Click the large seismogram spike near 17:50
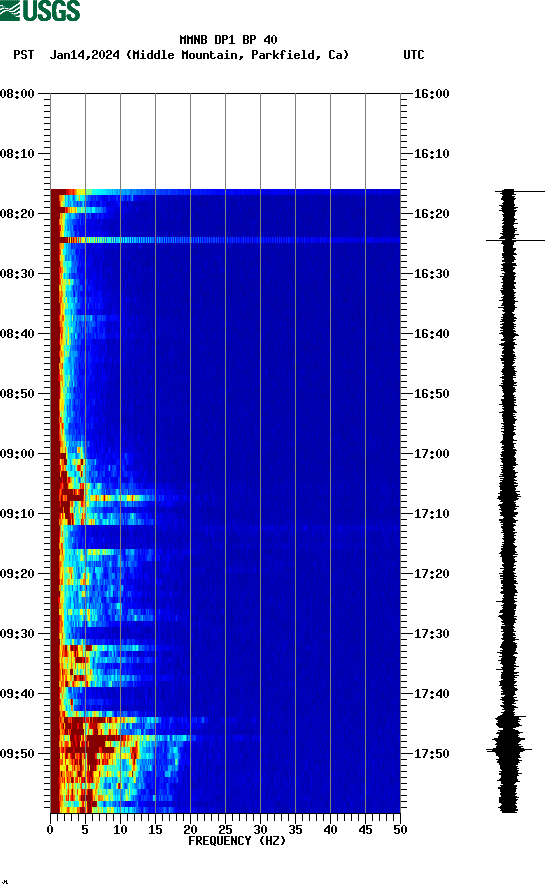552x893 pixels. (509, 749)
